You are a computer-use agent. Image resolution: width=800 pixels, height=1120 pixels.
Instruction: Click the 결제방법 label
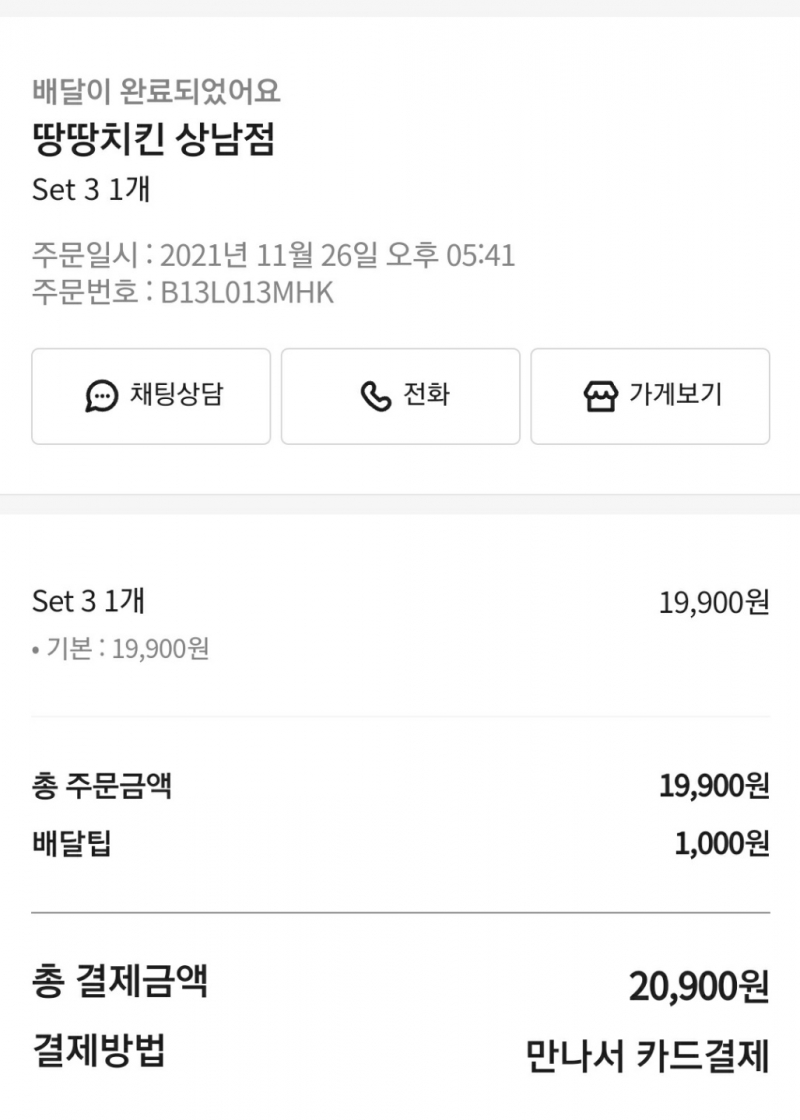coord(99,1051)
